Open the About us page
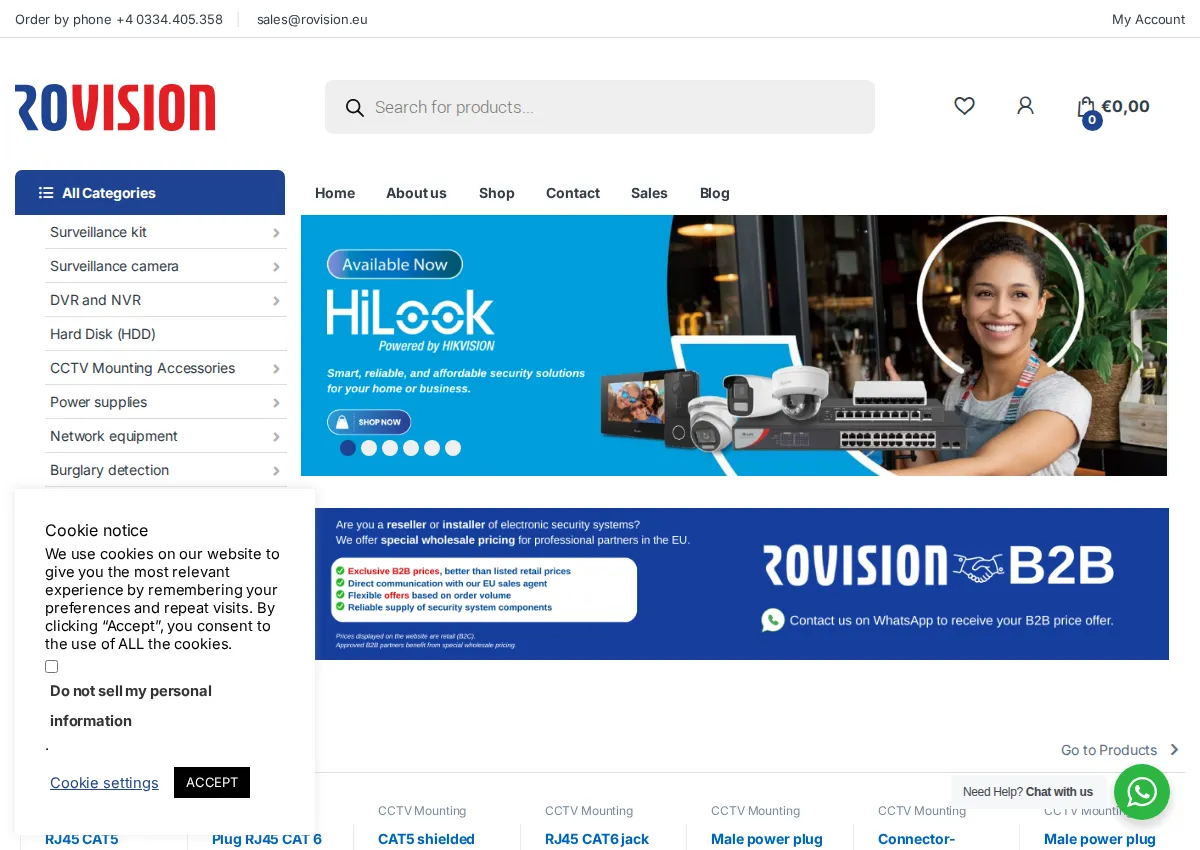This screenshot has height=850, width=1200. pyautogui.click(x=416, y=193)
